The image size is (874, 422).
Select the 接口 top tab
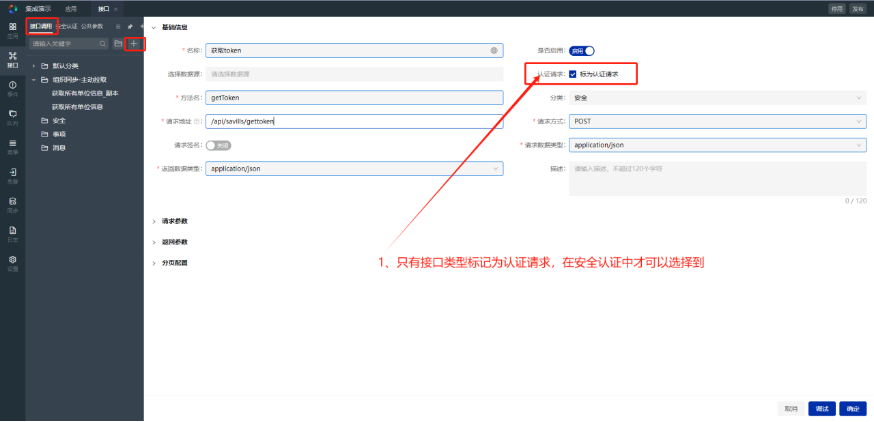103,9
